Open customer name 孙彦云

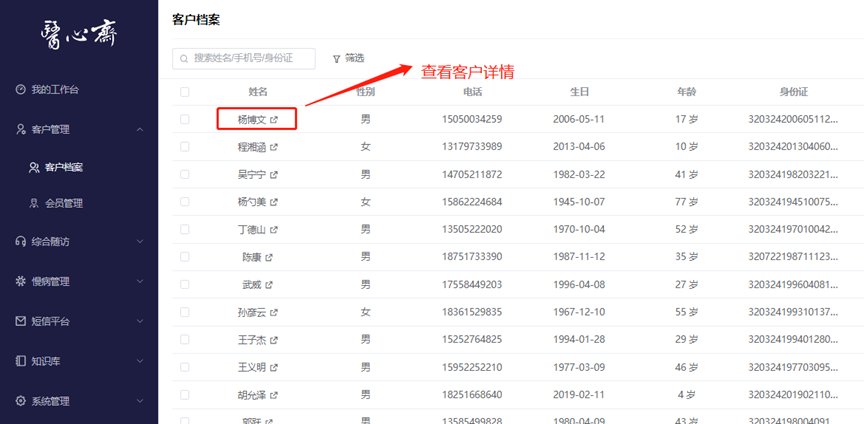click(252, 313)
